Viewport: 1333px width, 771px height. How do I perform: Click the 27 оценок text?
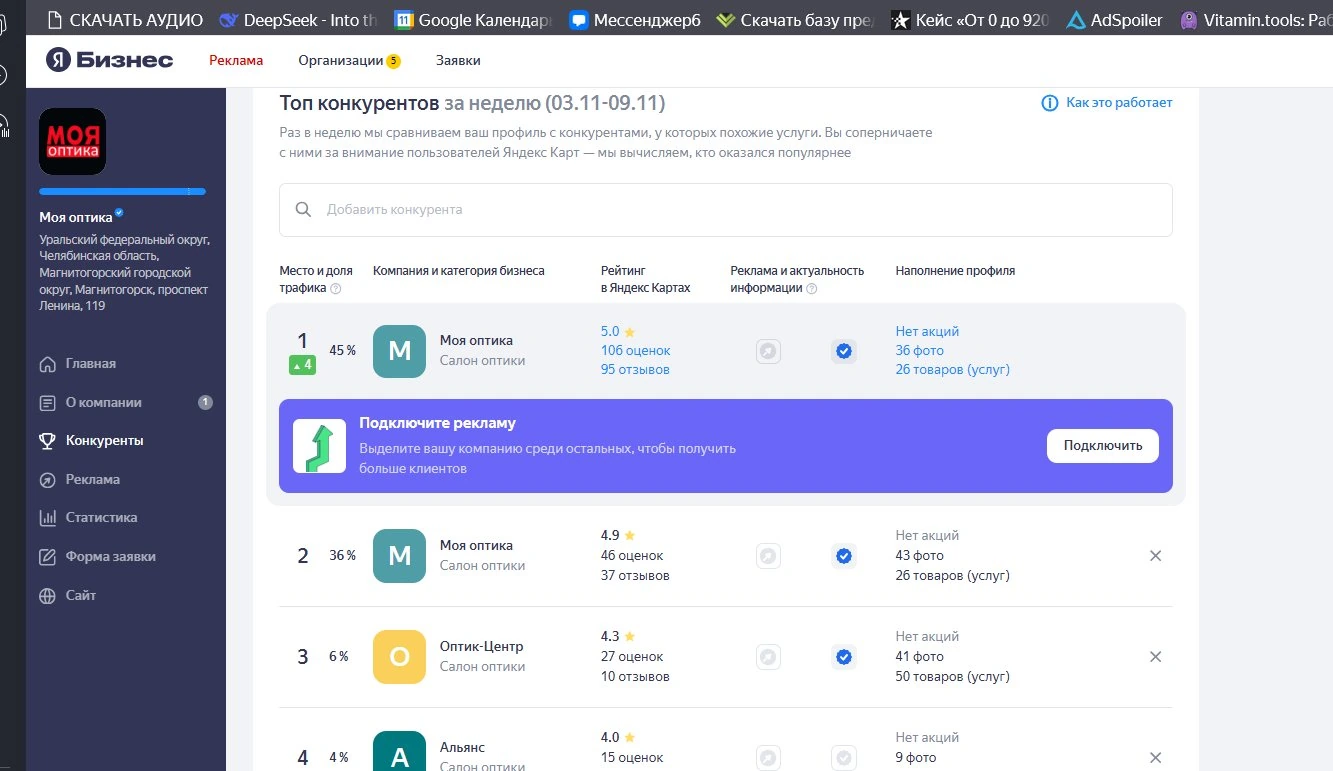click(x=632, y=657)
